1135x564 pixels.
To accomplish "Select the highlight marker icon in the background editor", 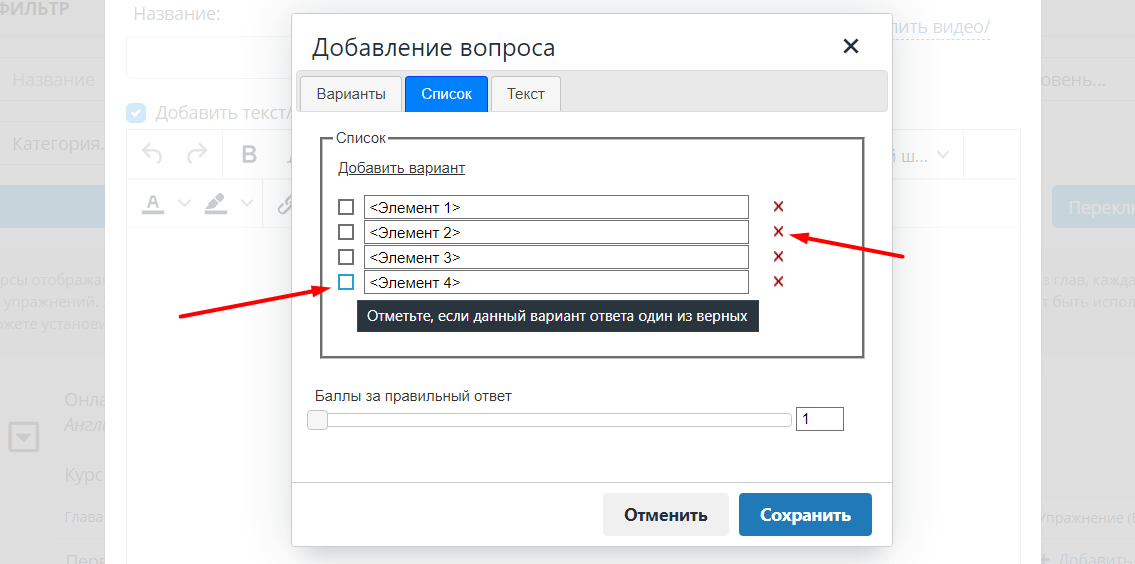I will coord(215,203).
